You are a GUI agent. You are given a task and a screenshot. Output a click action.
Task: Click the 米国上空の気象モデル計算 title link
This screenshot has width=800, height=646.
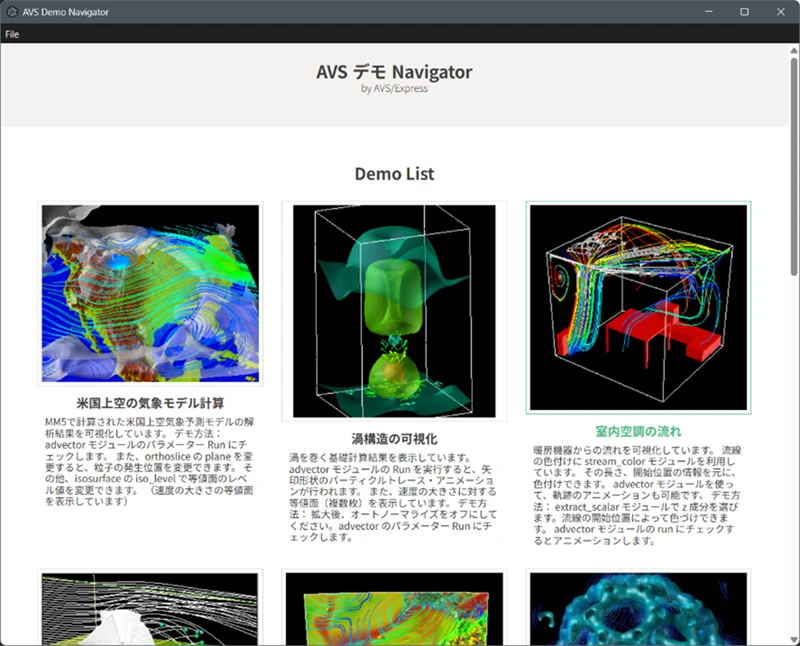click(150, 403)
